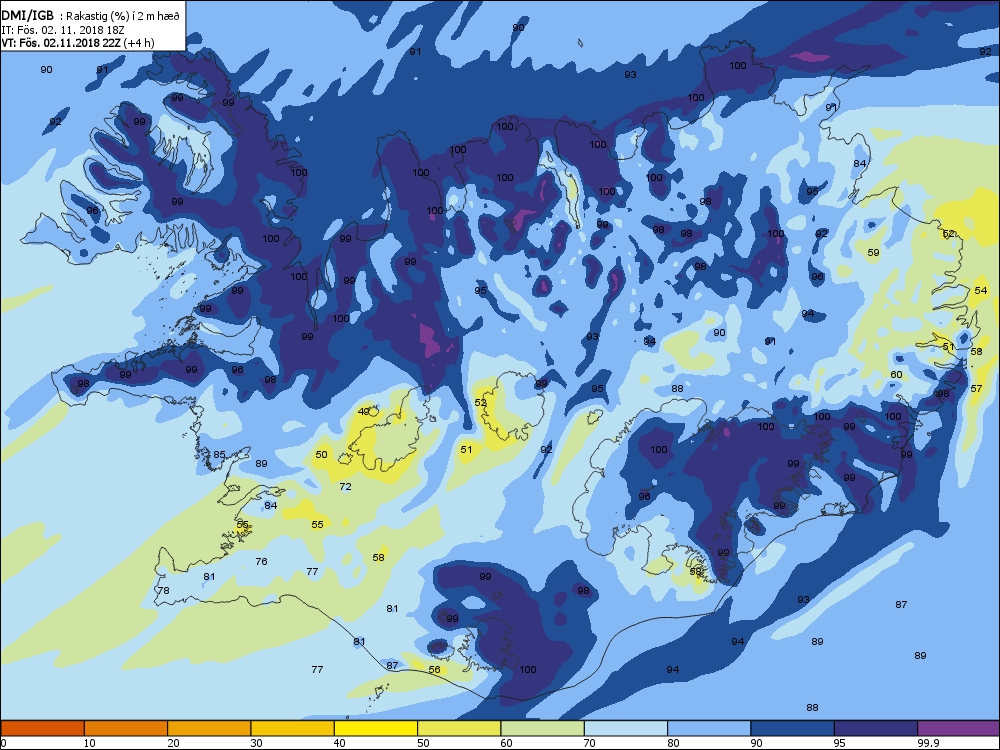This screenshot has width=1000, height=750.
Task: Click the dark orange 0–10 legend swatch
Action: (42, 728)
